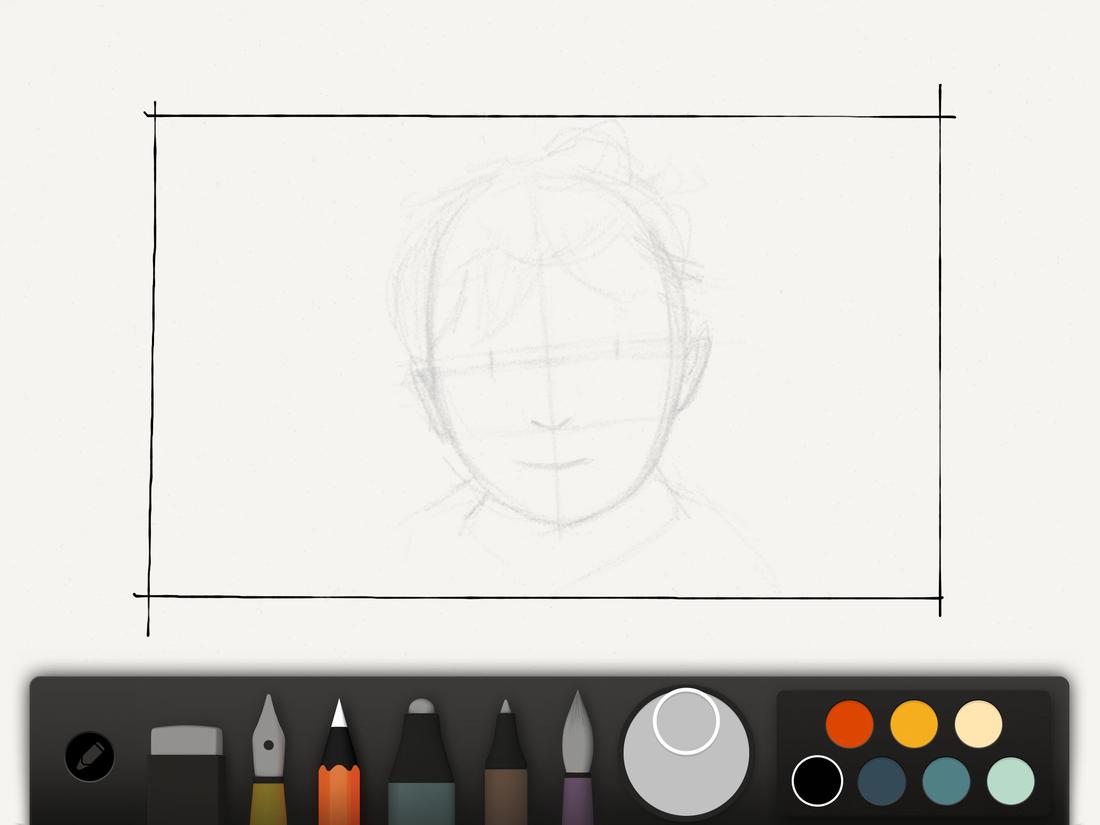Pick the mint green color swatch
This screenshot has height=825, width=1100.
(1008, 782)
